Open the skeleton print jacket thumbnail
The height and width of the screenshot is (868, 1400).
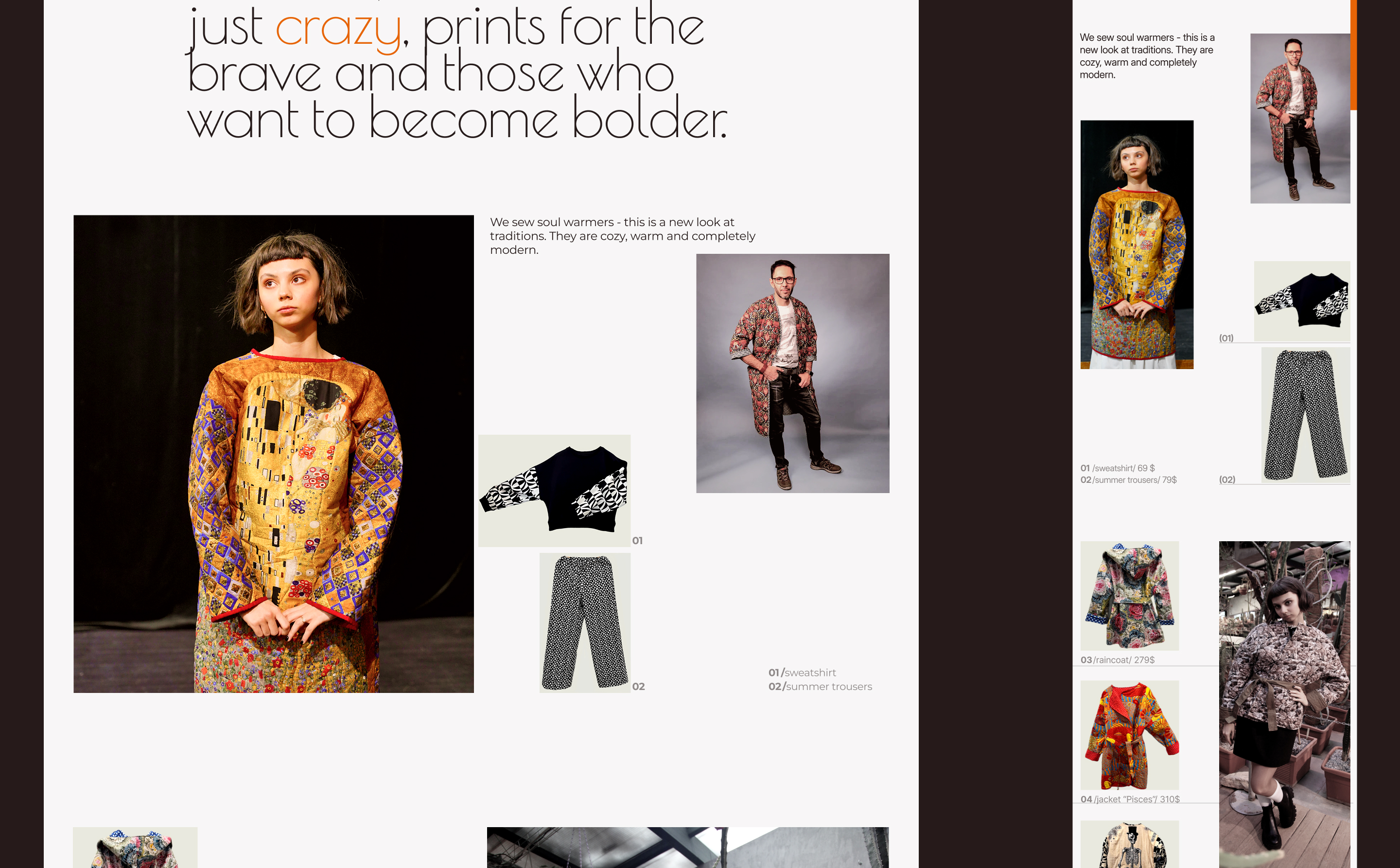coord(1129,844)
